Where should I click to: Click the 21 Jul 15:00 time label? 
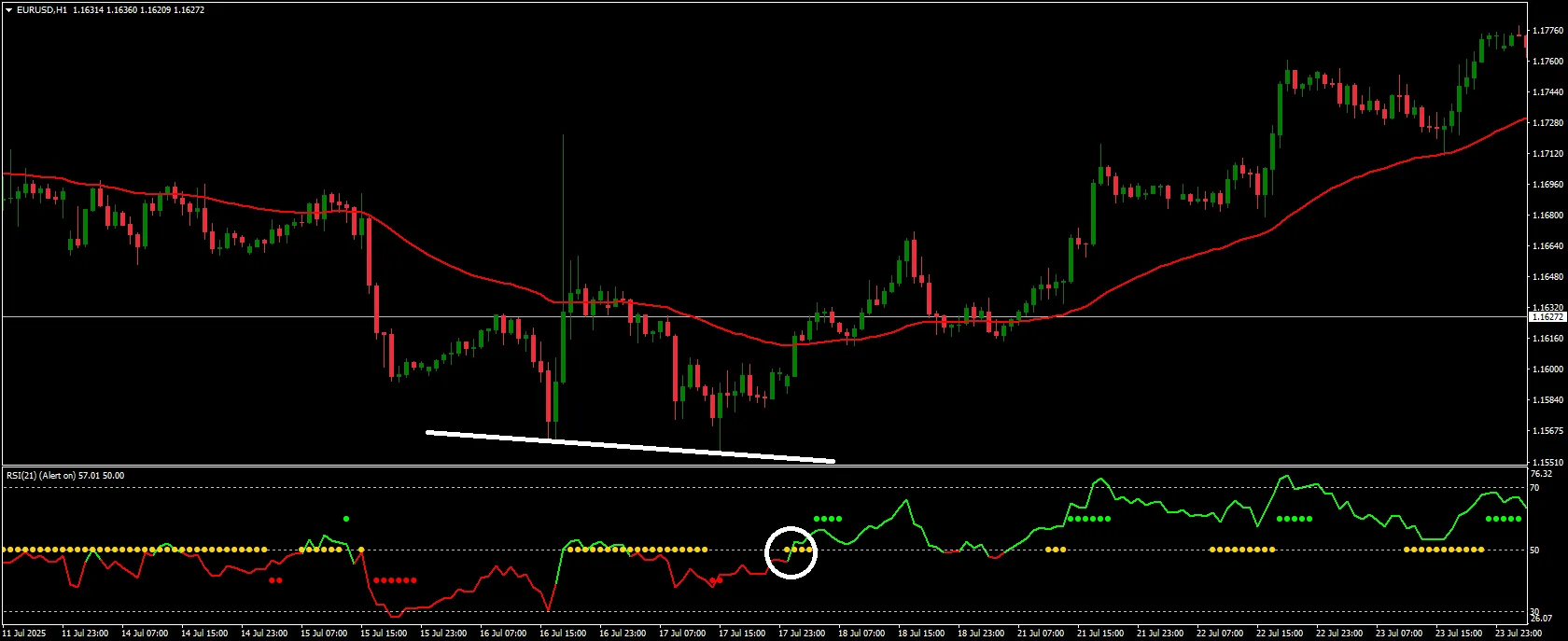coord(1100,634)
